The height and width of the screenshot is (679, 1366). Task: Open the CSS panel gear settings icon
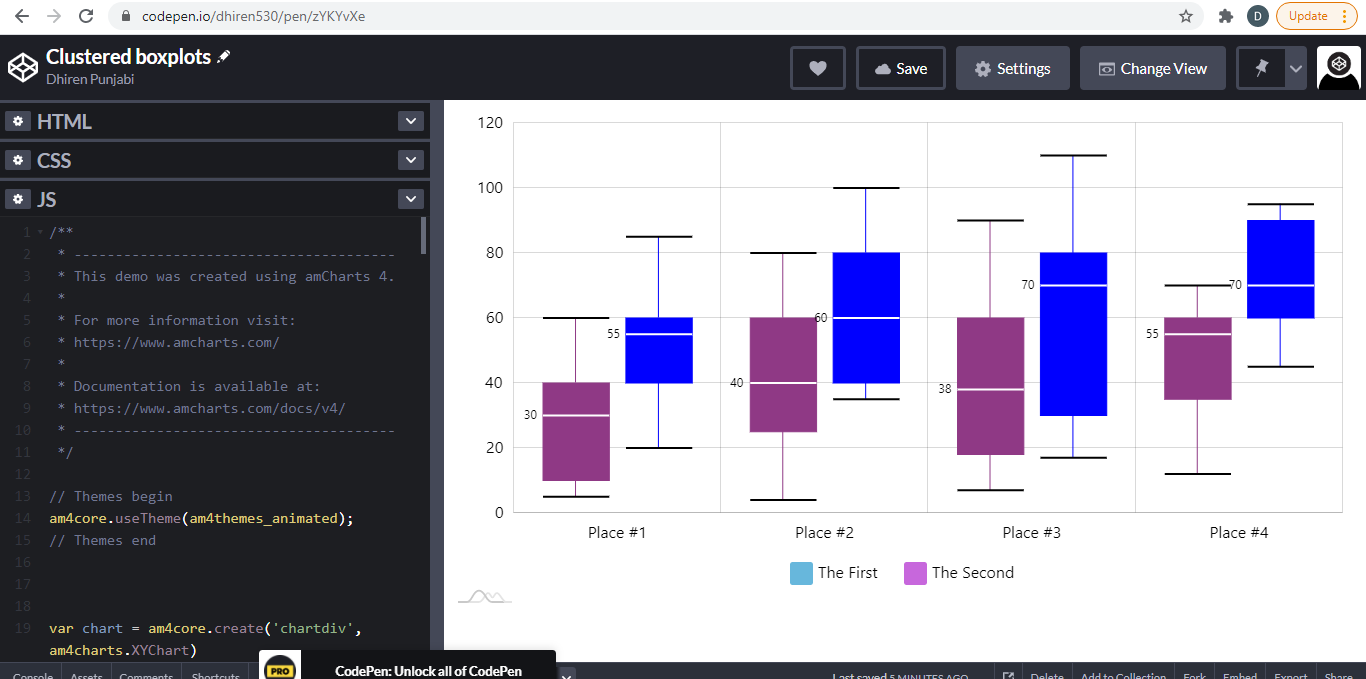tap(18, 159)
